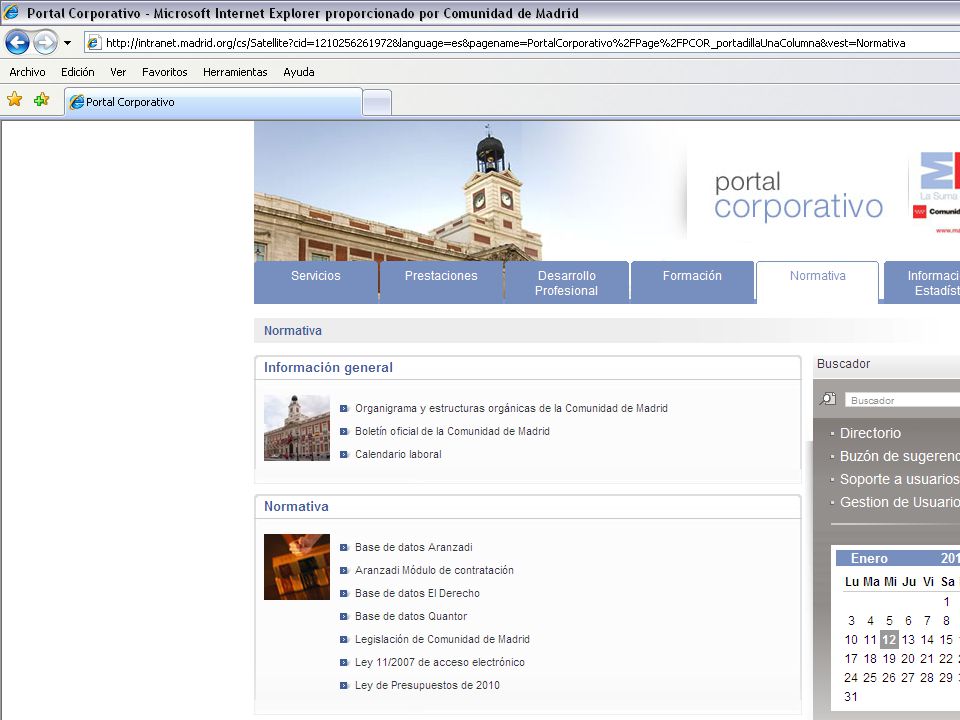Click the magnifier search icon in Buscador
The image size is (960, 720).
pos(828,399)
